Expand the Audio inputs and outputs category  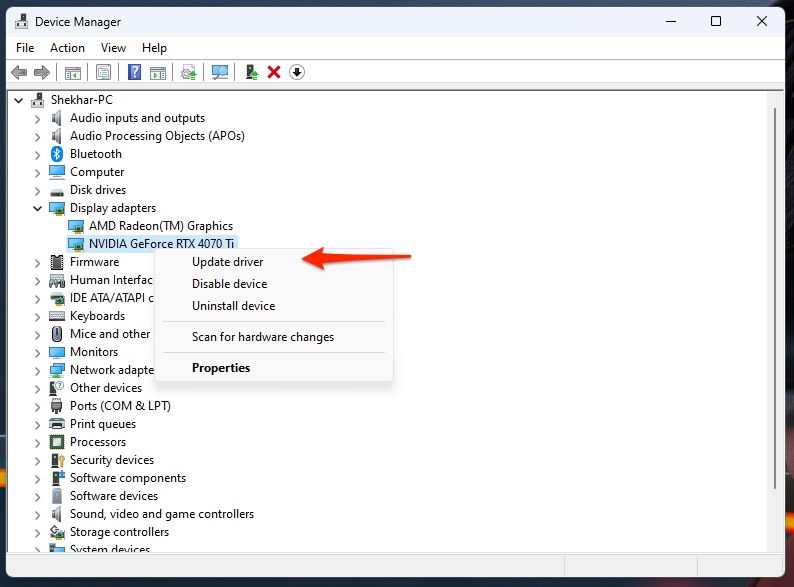click(x=38, y=118)
